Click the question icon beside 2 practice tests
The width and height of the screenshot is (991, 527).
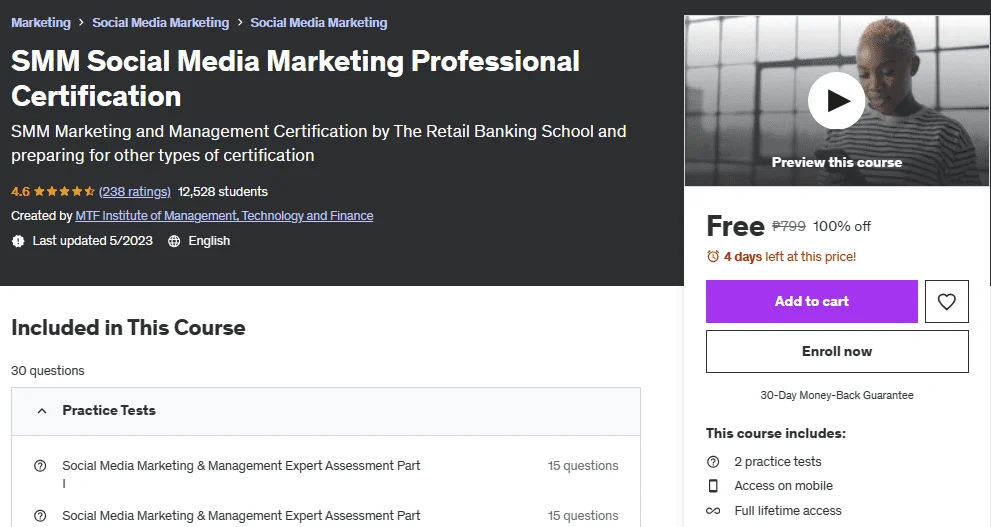[713, 462]
